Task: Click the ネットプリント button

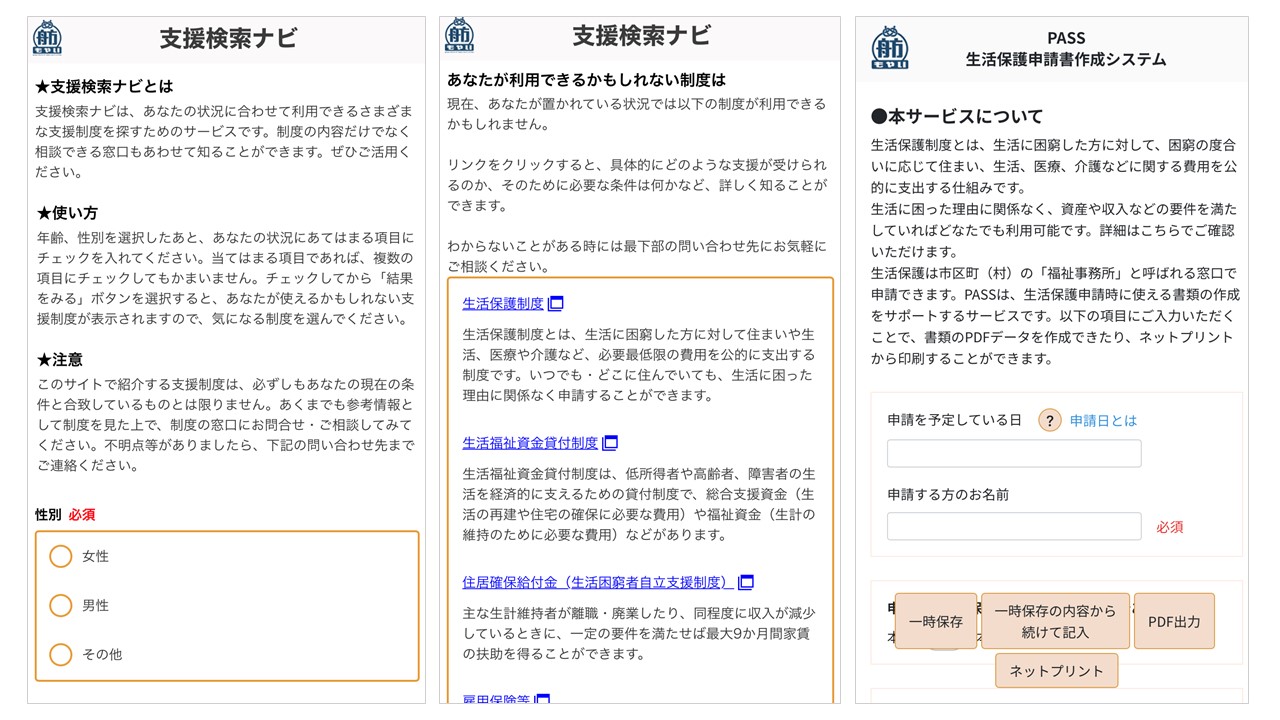Action: click(x=1056, y=670)
